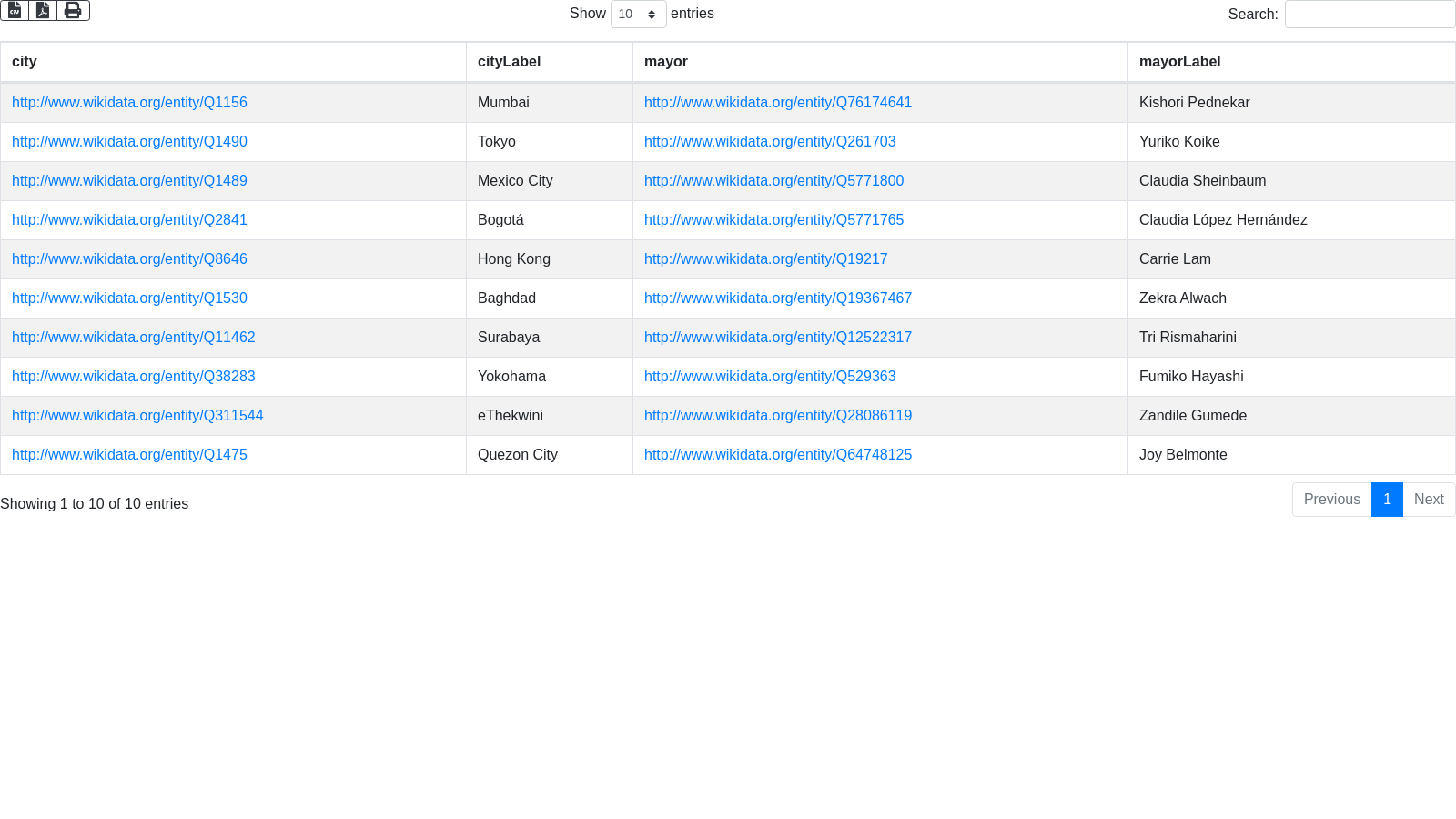This screenshot has width=1456, height=819.
Task: Open mayor link Q5771800 for Mexico City
Action: coord(773,181)
